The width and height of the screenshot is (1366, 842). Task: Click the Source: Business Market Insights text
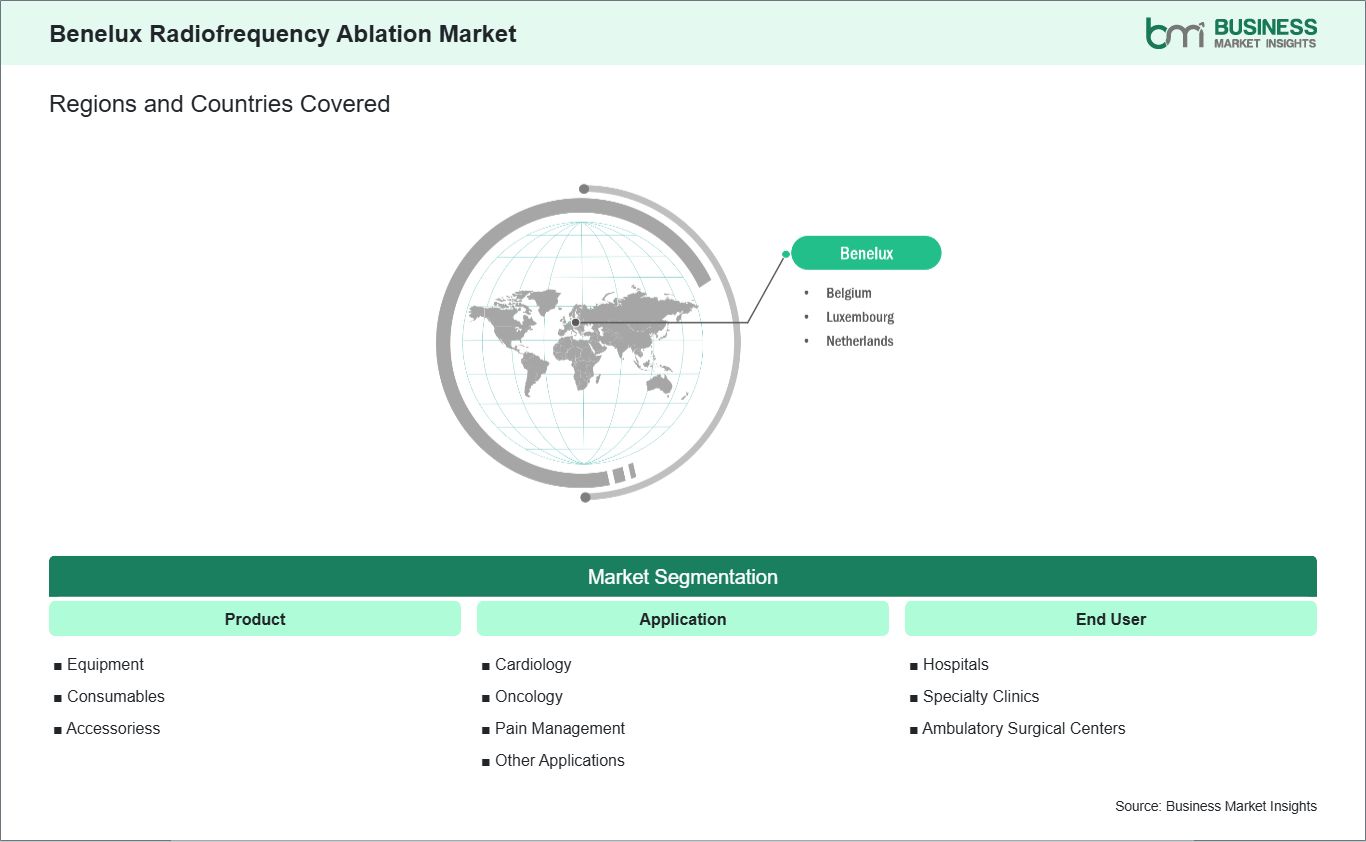1216,806
